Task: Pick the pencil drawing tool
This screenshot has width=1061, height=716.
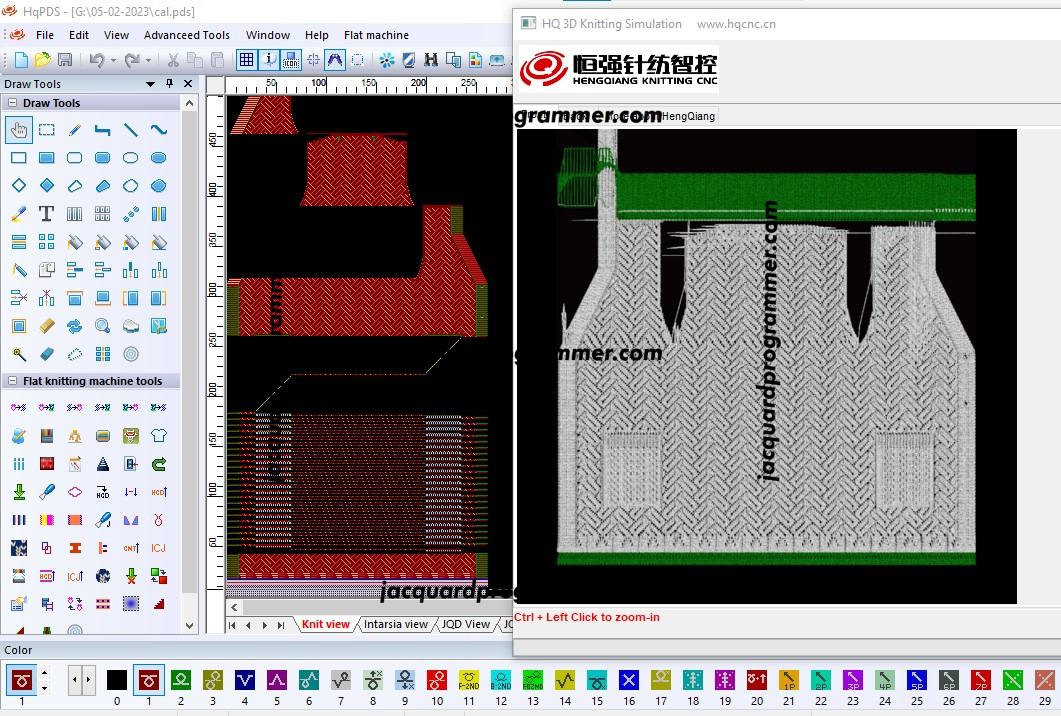Action: pos(74,129)
